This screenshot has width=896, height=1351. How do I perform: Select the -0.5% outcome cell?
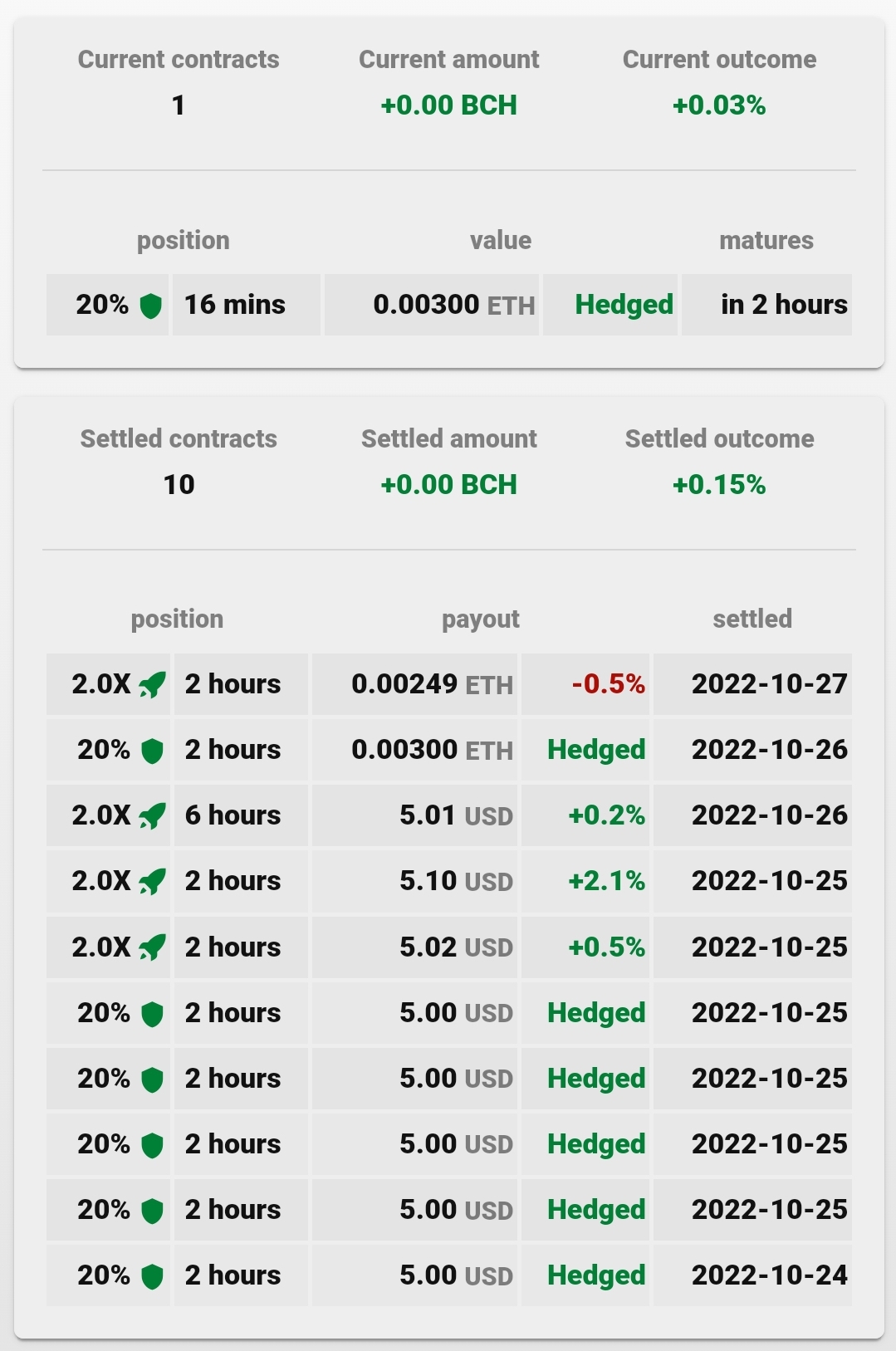(585, 684)
